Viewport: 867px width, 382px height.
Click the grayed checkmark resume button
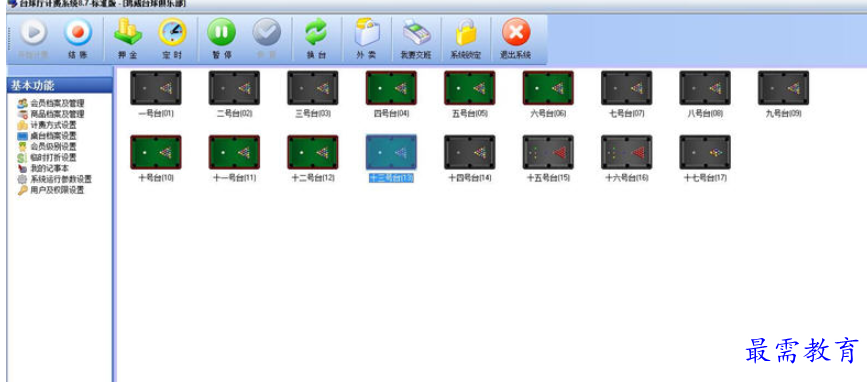click(267, 32)
